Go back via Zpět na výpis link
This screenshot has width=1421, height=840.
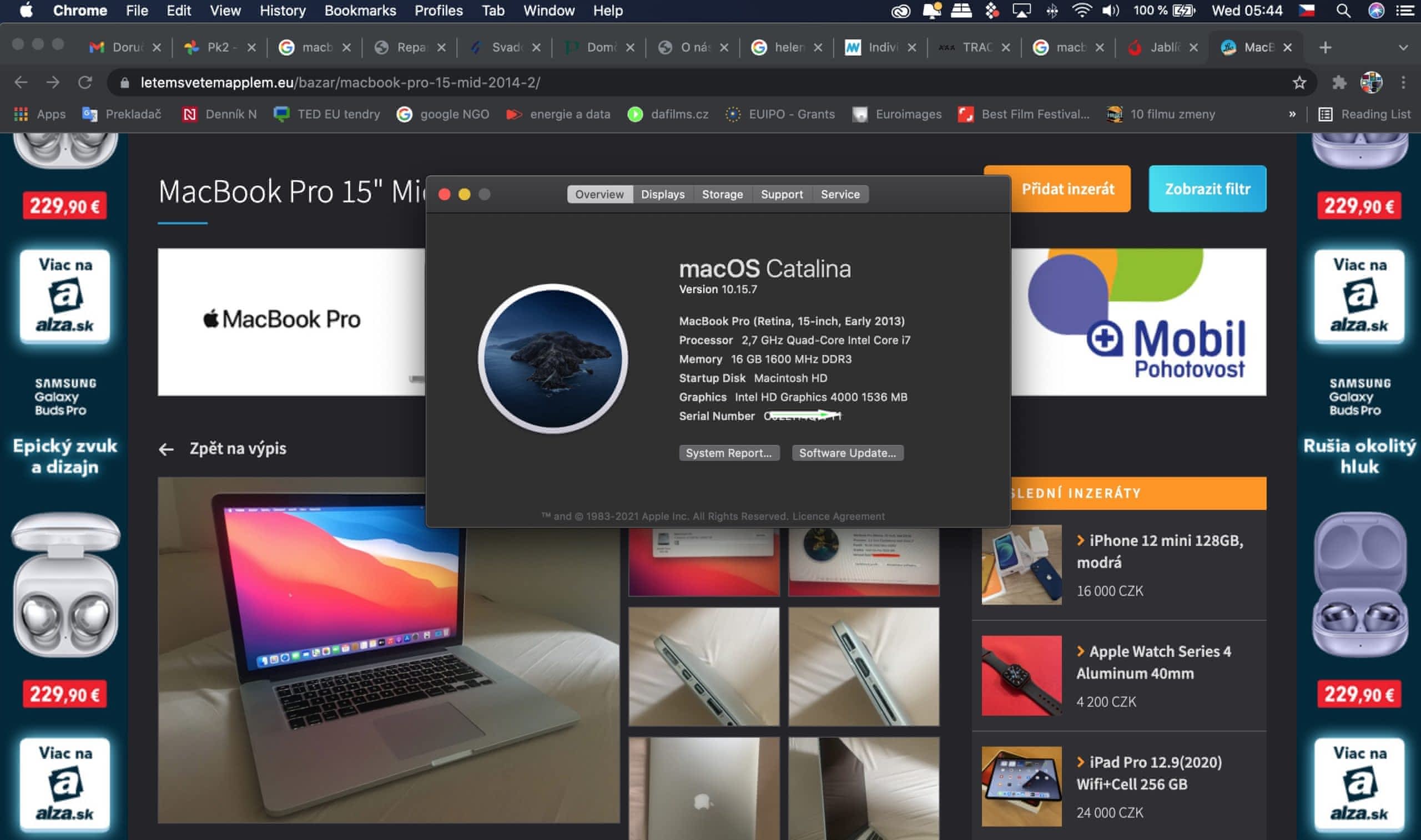[237, 449]
